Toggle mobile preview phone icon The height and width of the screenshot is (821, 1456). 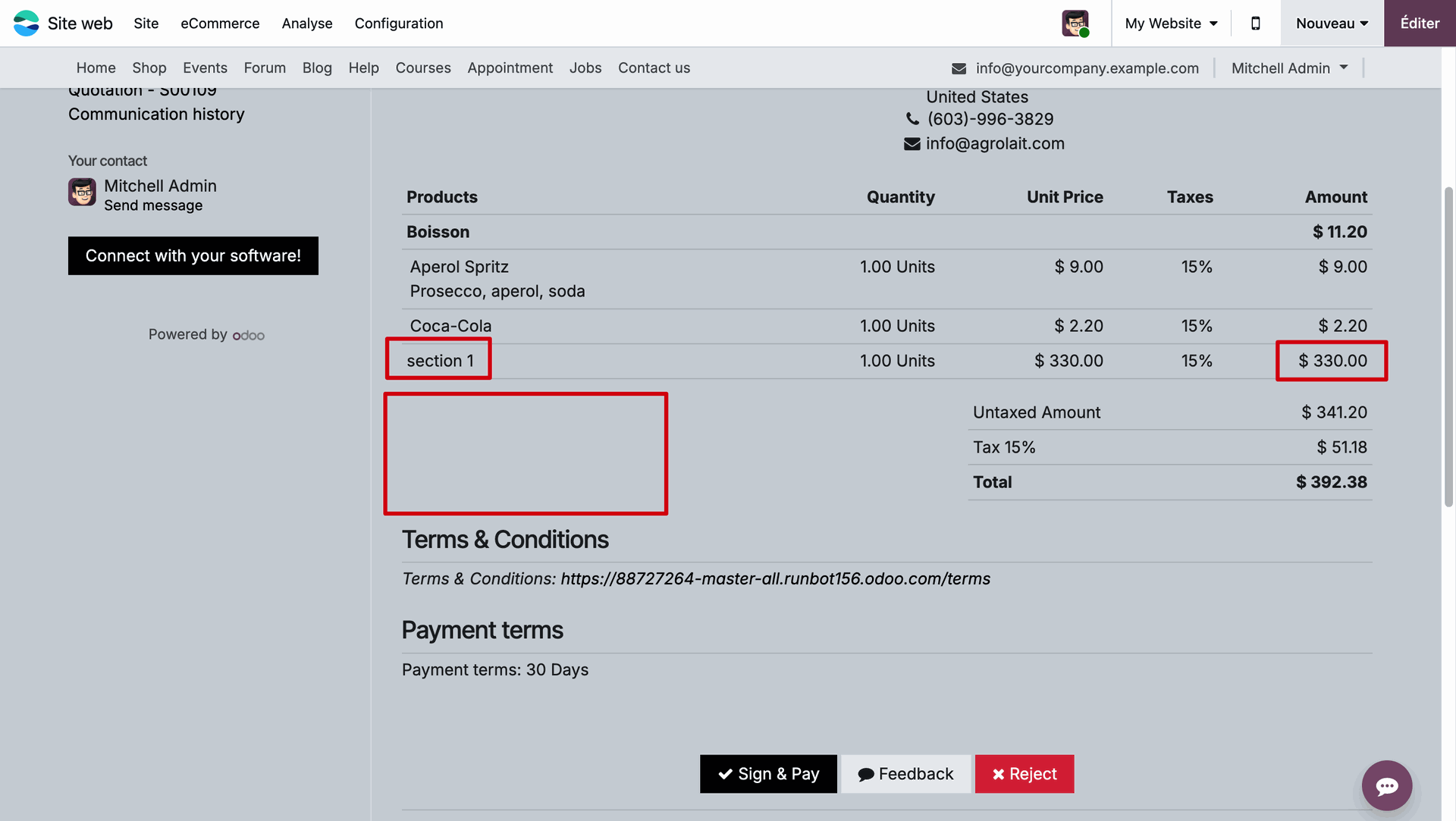pyautogui.click(x=1255, y=23)
